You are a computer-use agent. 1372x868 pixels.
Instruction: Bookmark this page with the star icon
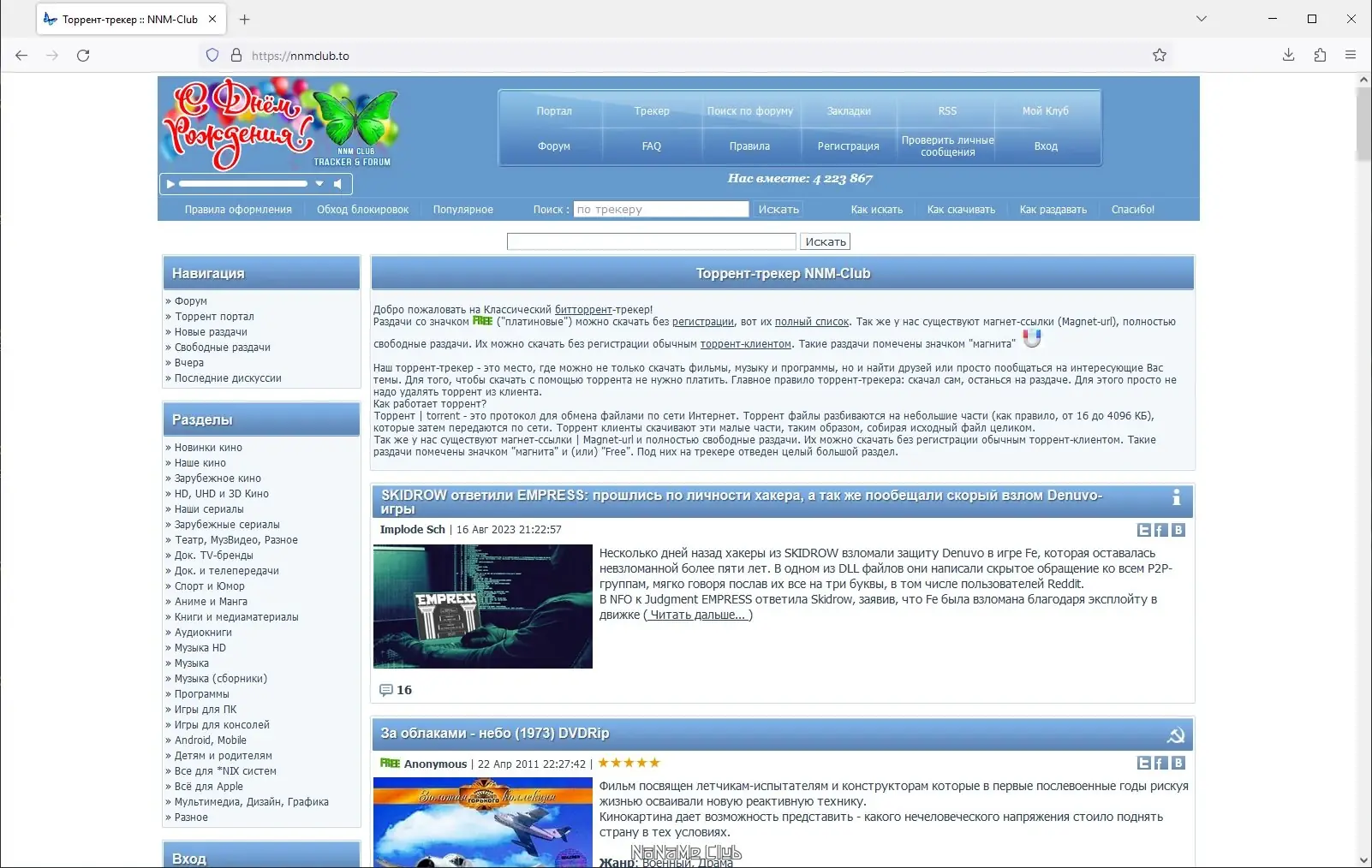pos(1160,56)
